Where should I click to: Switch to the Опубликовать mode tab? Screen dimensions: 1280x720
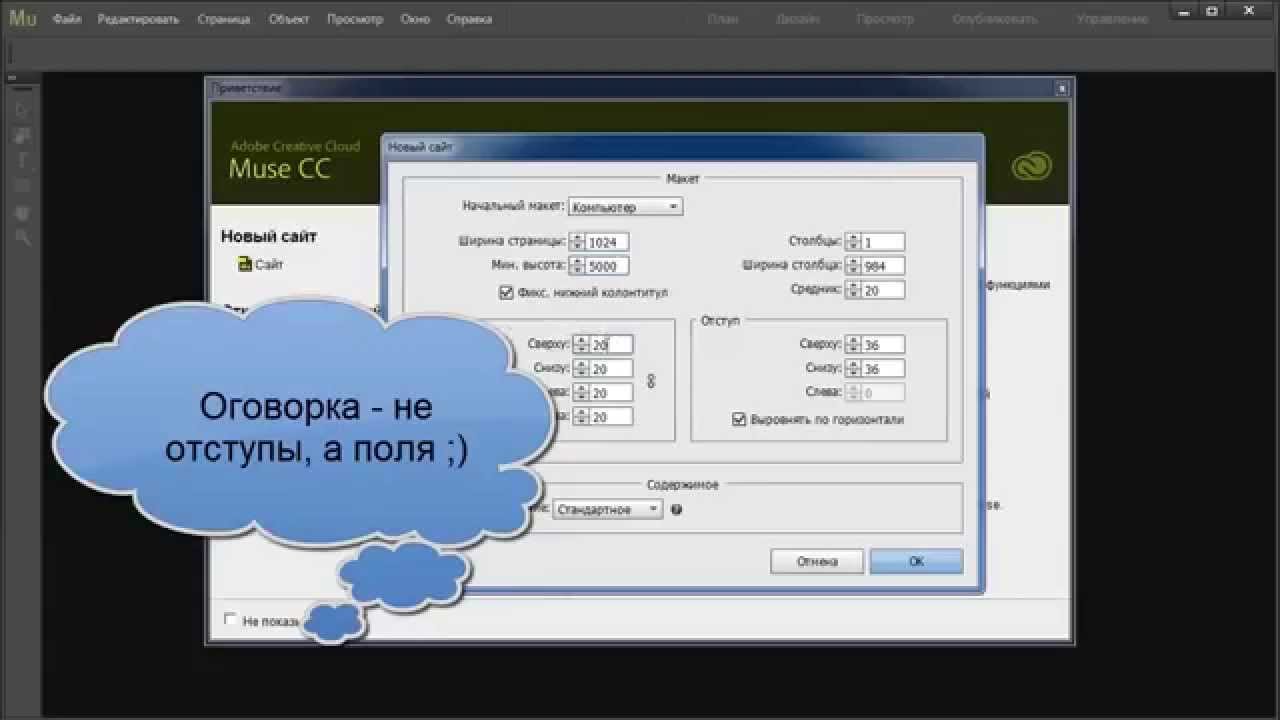point(994,19)
